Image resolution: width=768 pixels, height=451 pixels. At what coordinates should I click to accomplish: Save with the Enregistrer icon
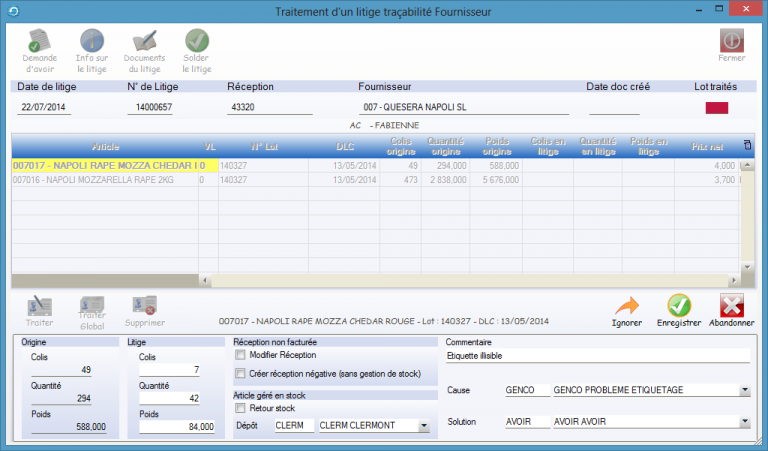(679, 304)
